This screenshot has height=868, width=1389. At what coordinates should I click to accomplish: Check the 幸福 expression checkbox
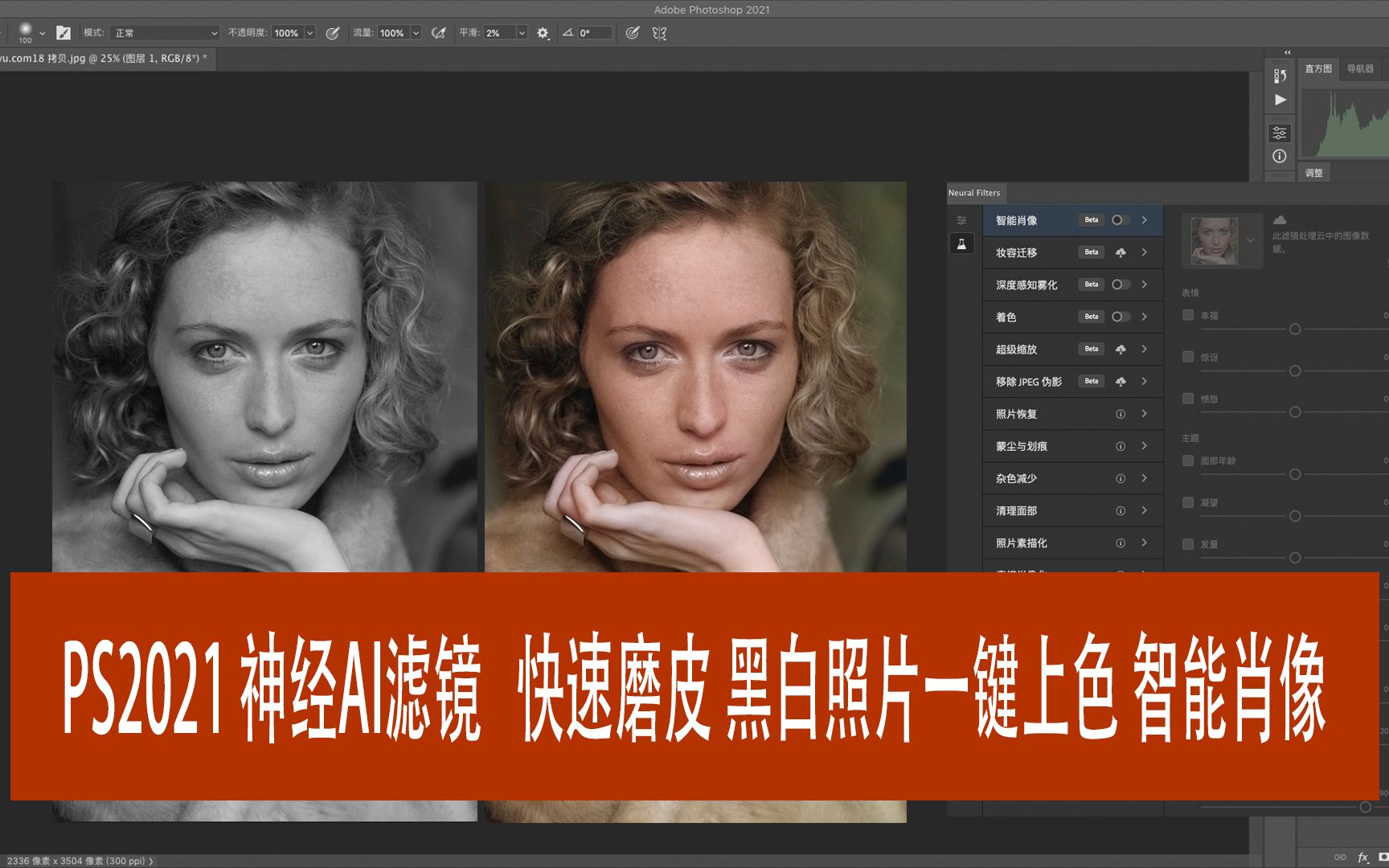click(1188, 315)
